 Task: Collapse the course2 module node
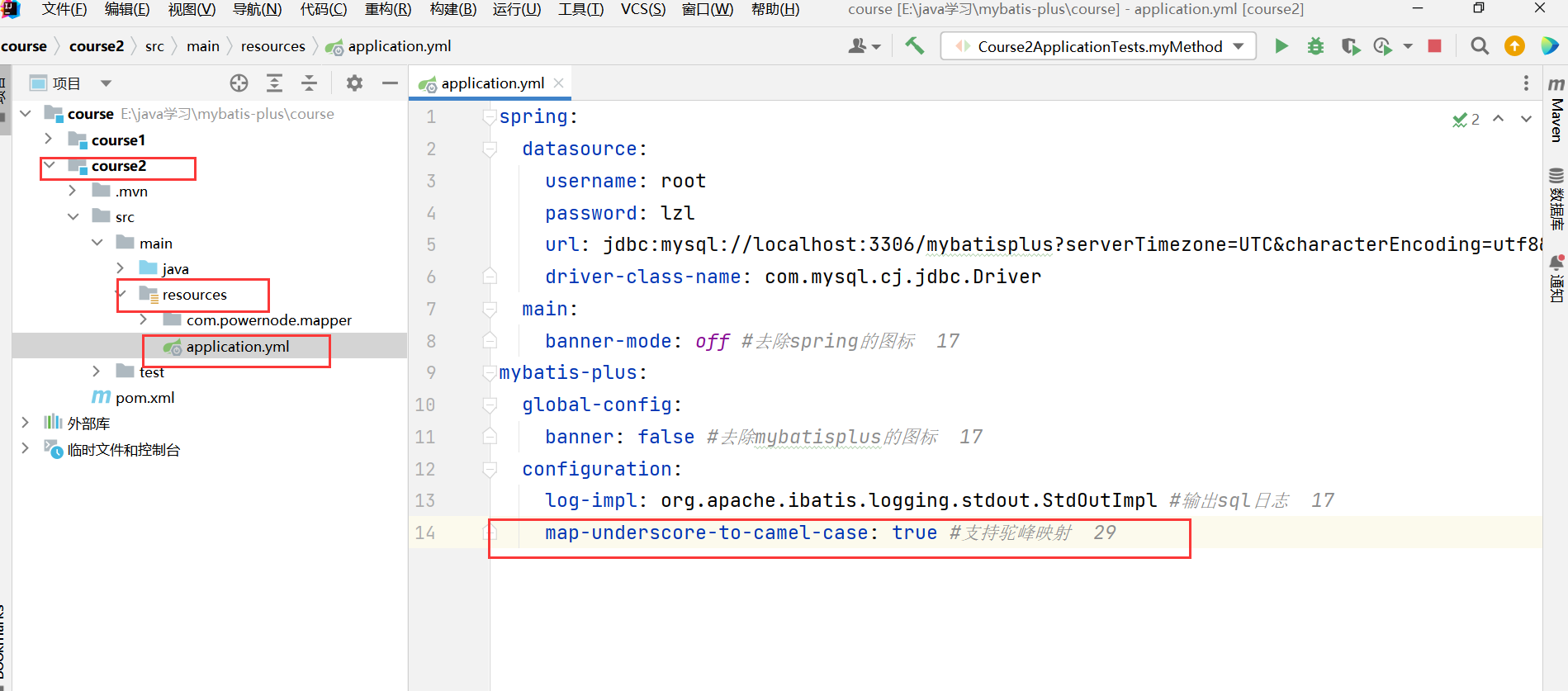point(50,165)
